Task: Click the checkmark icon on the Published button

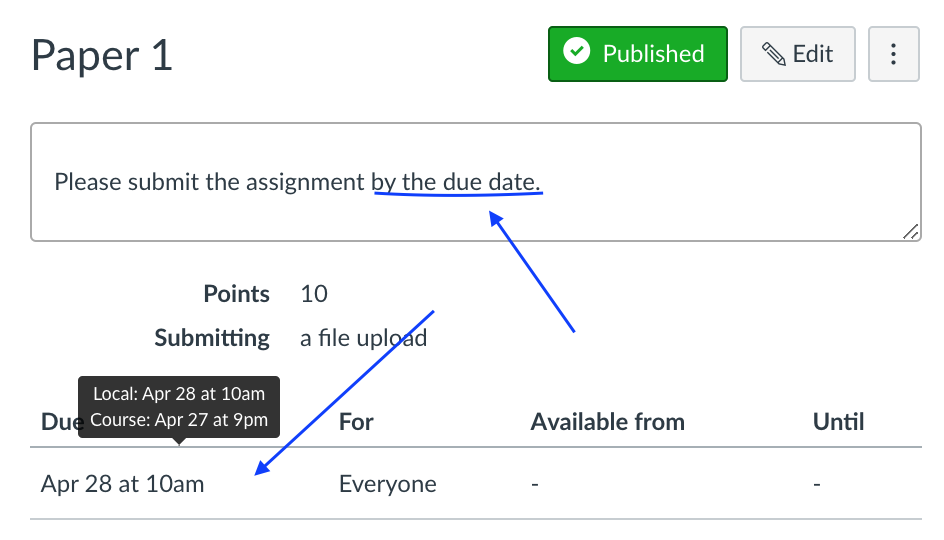Action: pos(577,53)
